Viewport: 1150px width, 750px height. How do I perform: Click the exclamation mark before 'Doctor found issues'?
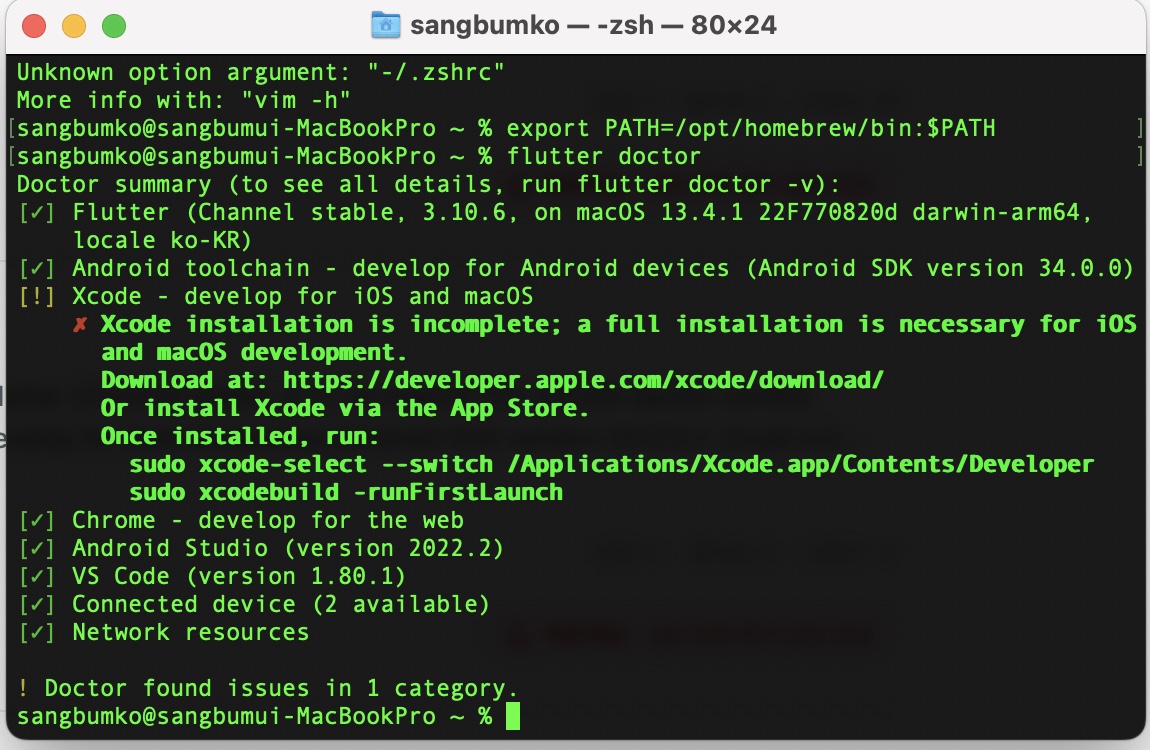[23, 688]
